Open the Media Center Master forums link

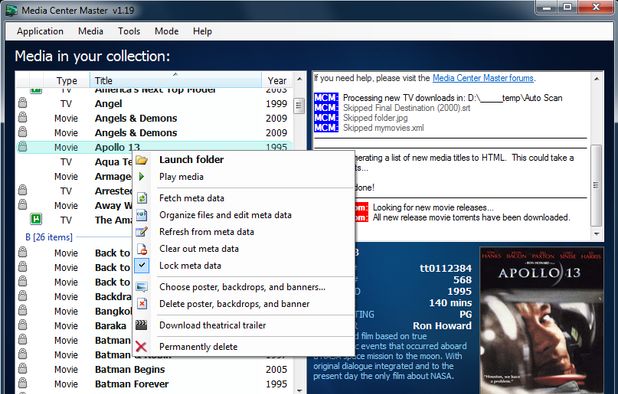click(483, 78)
